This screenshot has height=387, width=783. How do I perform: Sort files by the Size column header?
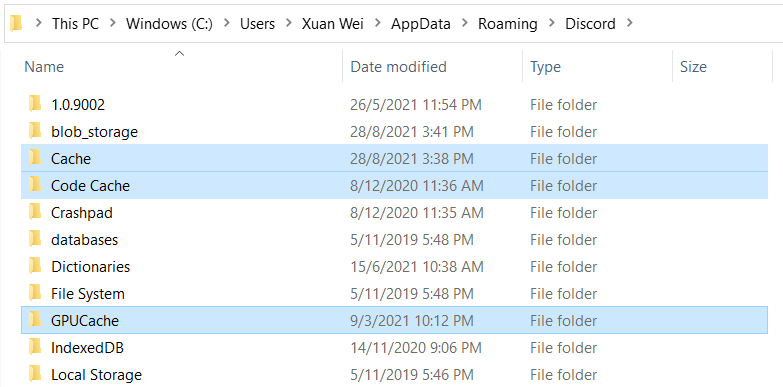pos(722,66)
